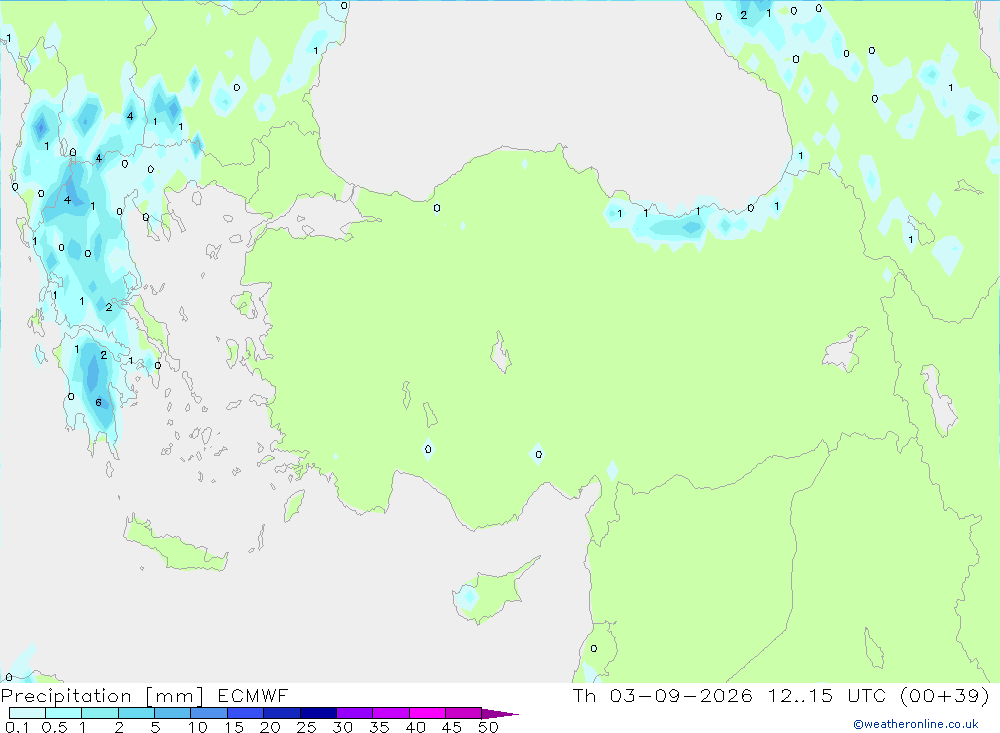Click the ECMWF model label
Viewport: 1000px width, 733px height.
[253, 695]
